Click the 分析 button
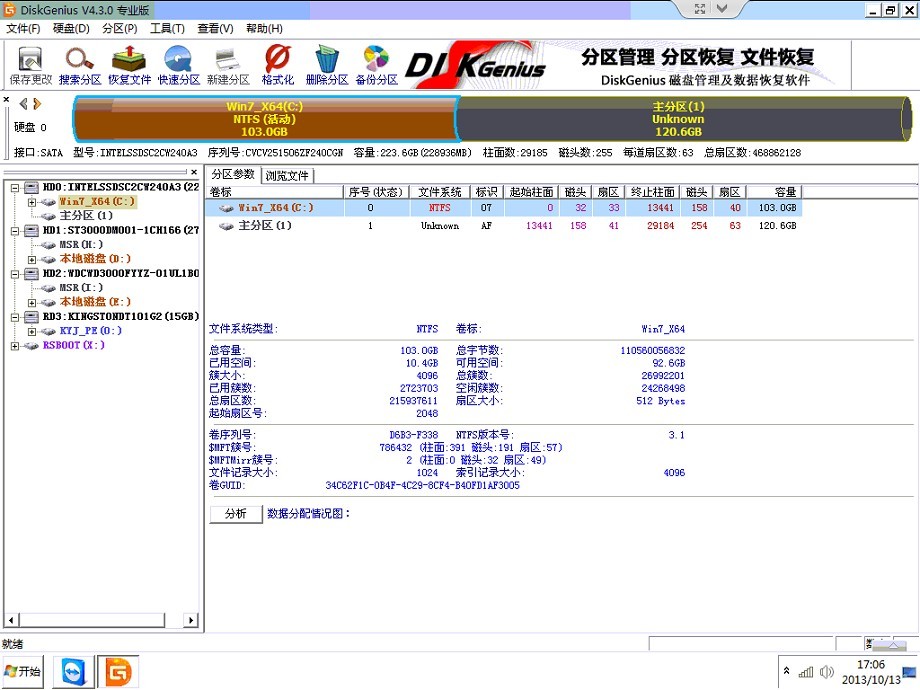The height and width of the screenshot is (690, 920). tap(236, 514)
